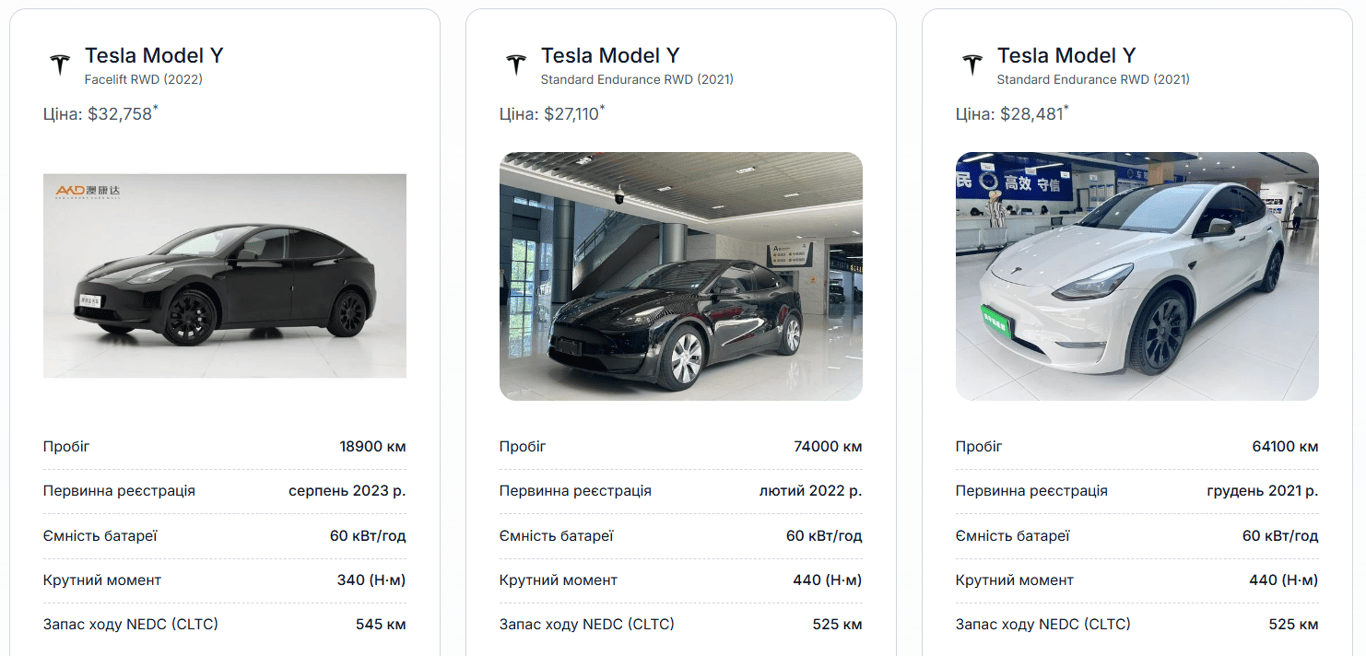Click Tesla Model Y title above $28,481 price
This screenshot has height=656, width=1366.
[x=1066, y=55]
